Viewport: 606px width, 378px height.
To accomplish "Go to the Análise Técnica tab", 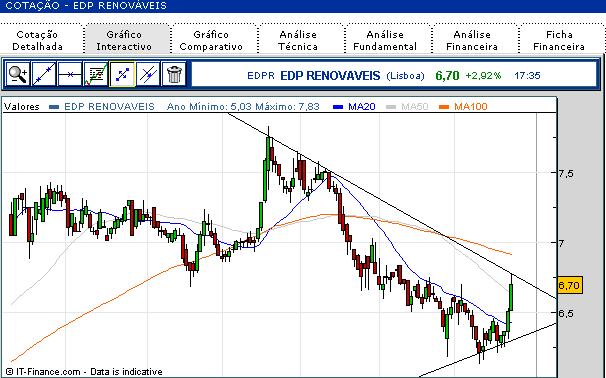I will point(298,40).
